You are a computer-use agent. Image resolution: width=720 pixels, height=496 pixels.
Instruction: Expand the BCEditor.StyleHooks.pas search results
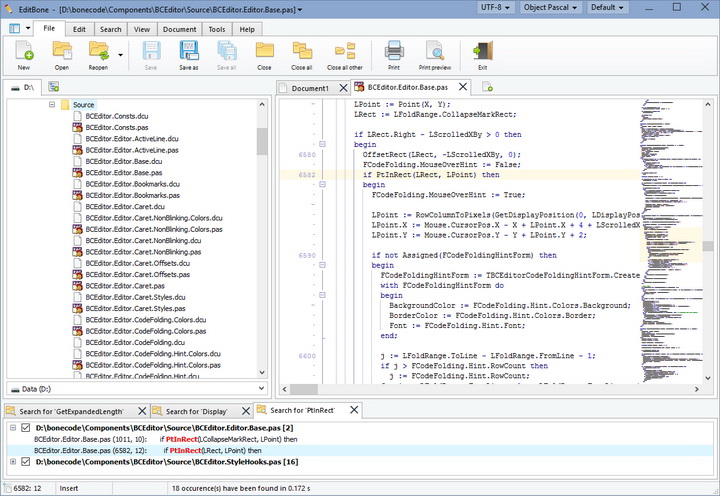point(12,461)
